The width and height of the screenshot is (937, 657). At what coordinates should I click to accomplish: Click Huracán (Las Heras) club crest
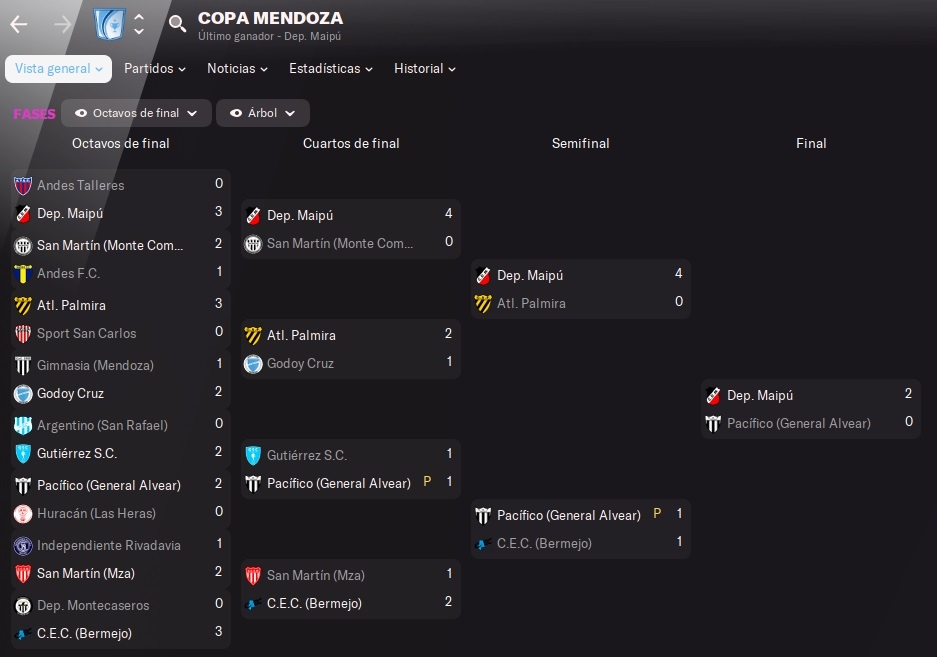pos(23,514)
